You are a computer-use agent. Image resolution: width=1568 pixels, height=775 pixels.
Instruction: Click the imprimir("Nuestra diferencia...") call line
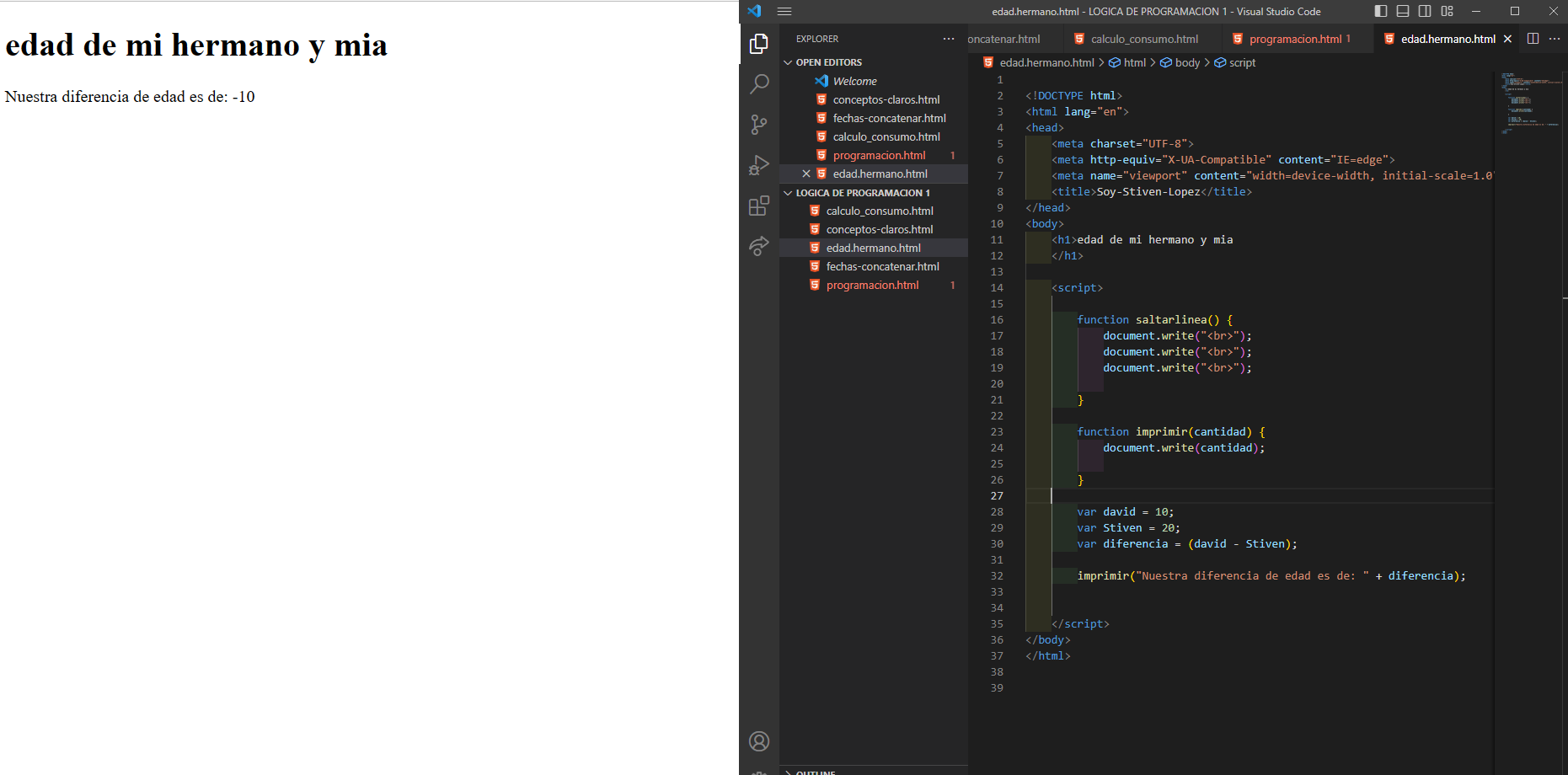click(x=1271, y=576)
